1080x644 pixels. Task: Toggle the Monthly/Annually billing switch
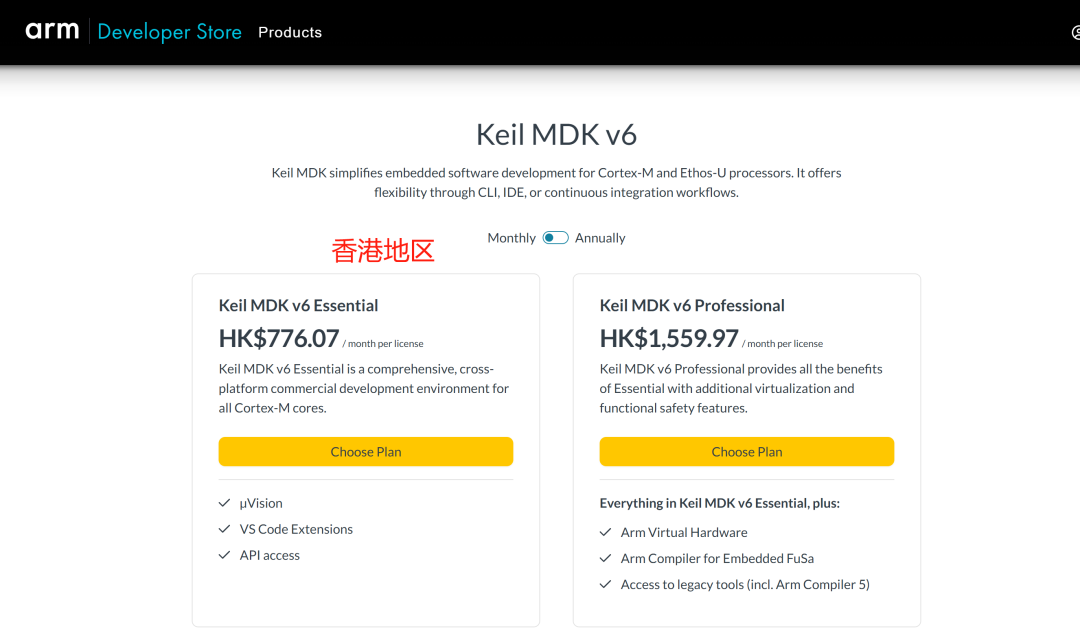[x=555, y=238]
